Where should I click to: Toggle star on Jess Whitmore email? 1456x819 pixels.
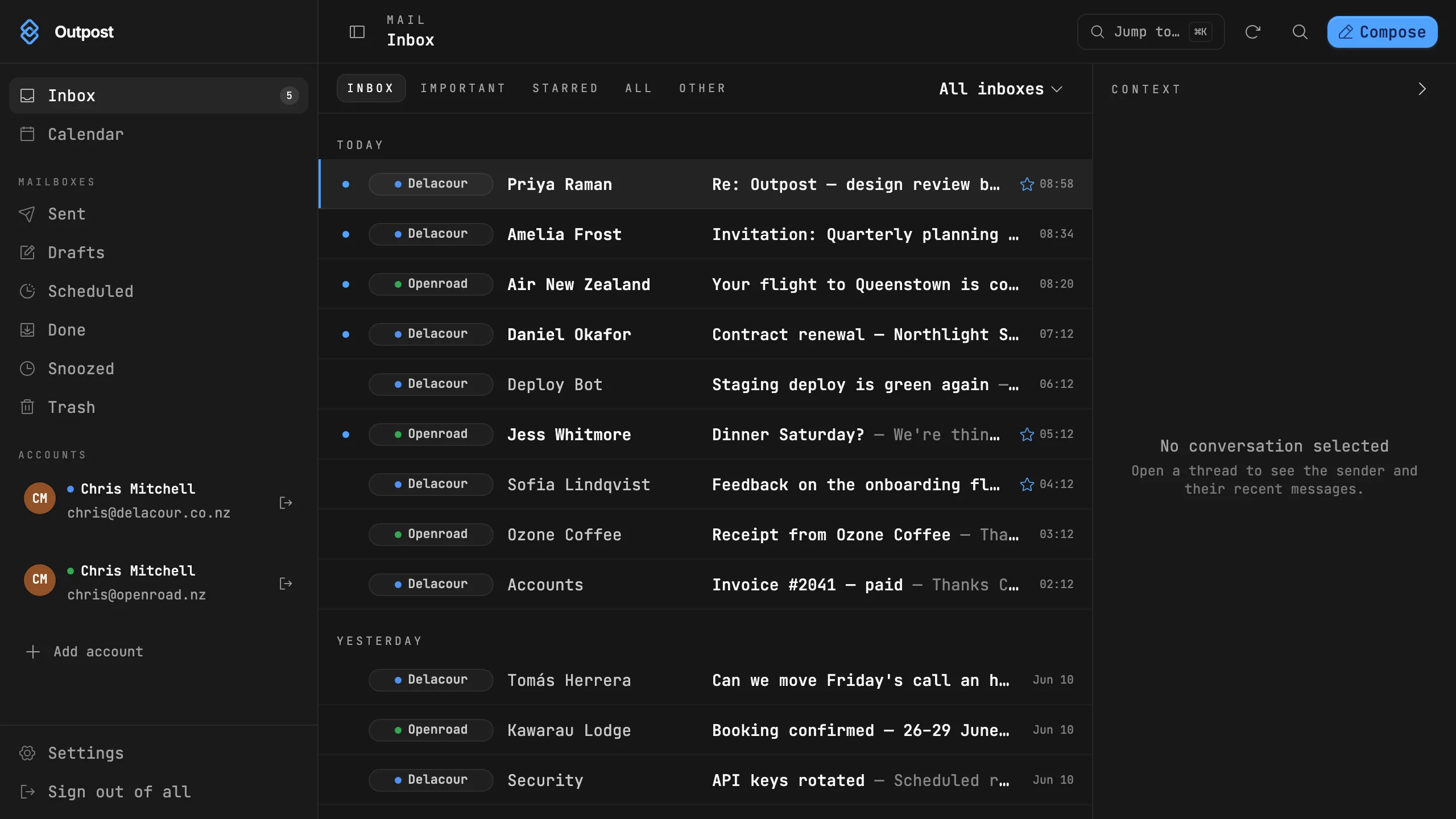(1027, 435)
